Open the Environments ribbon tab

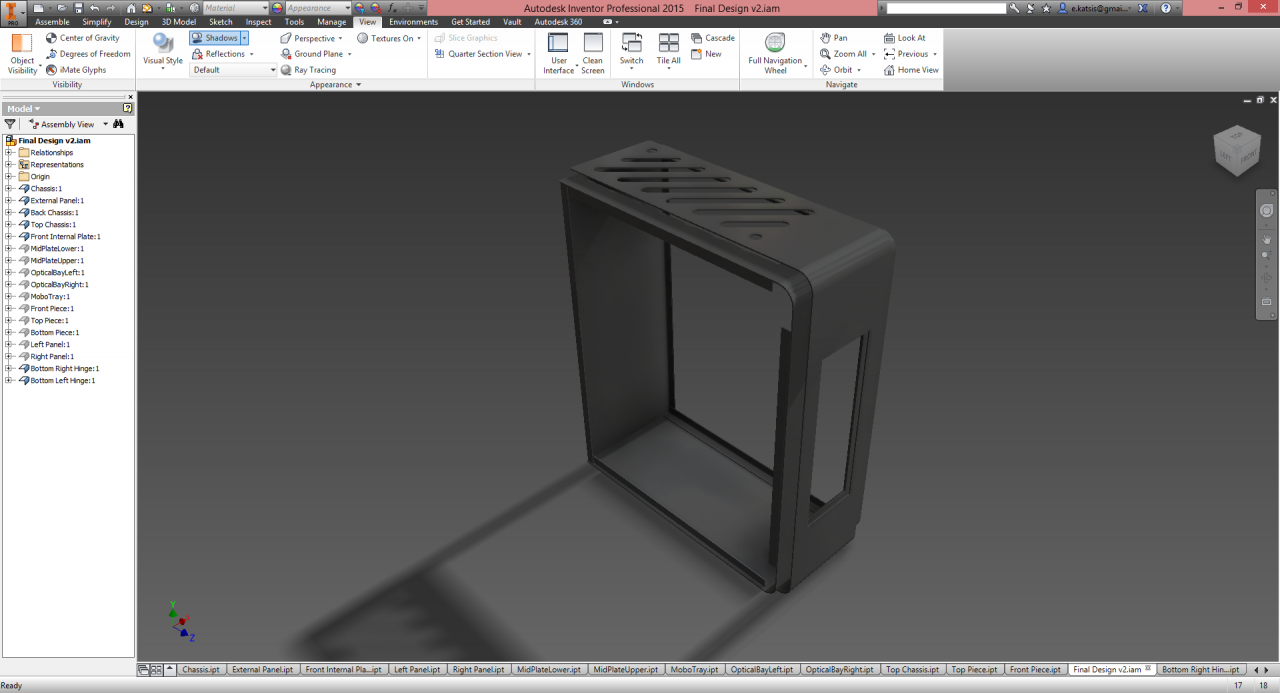point(413,22)
